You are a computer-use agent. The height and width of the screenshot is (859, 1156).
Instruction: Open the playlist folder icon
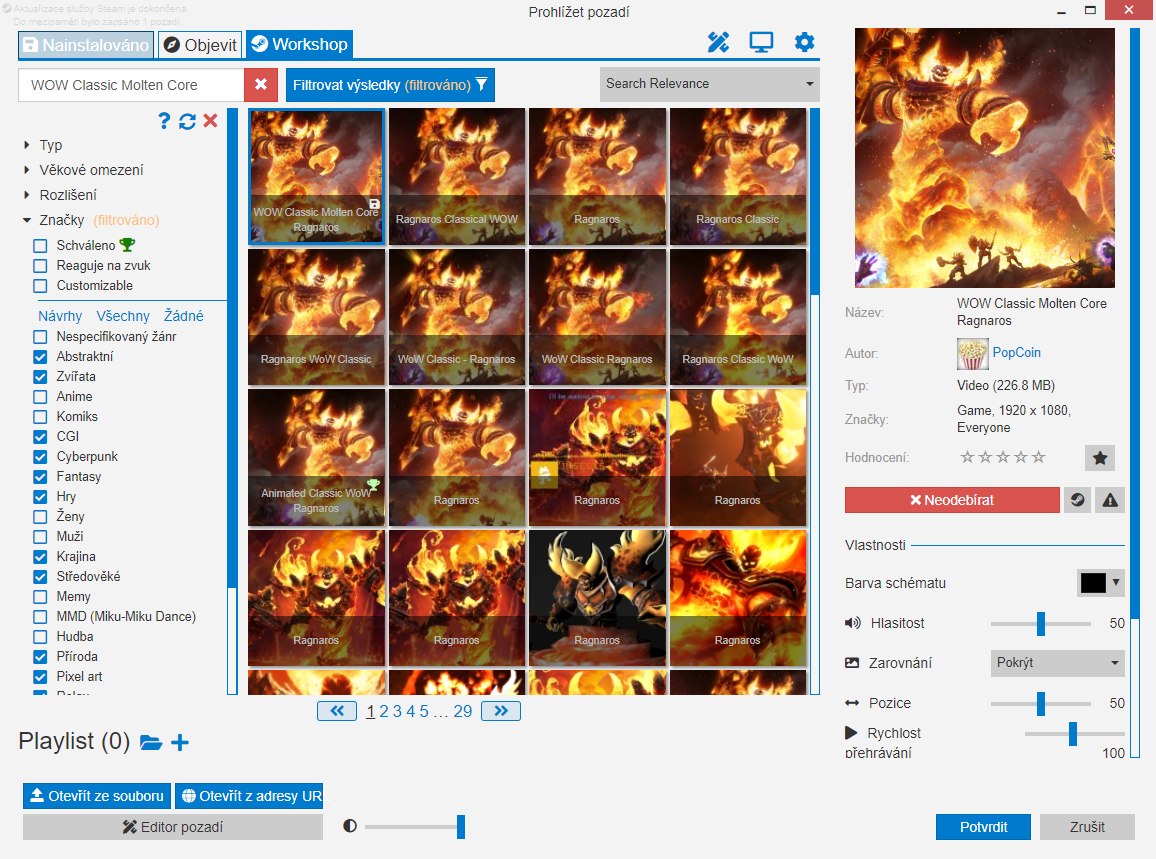coord(151,743)
